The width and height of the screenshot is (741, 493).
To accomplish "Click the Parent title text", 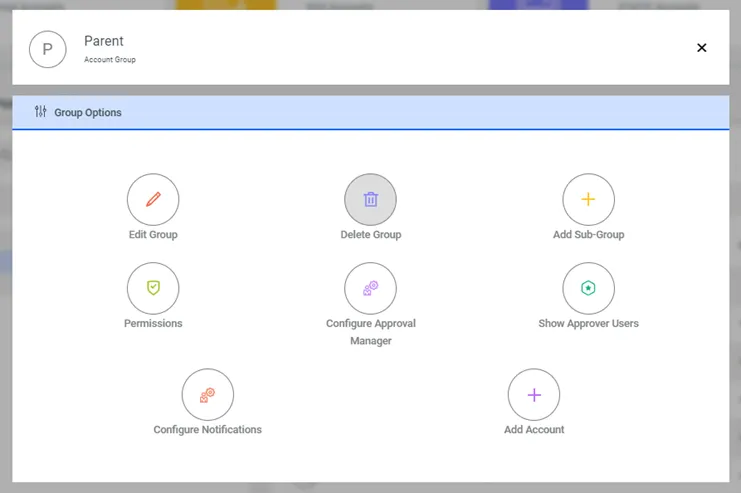I will click(104, 41).
